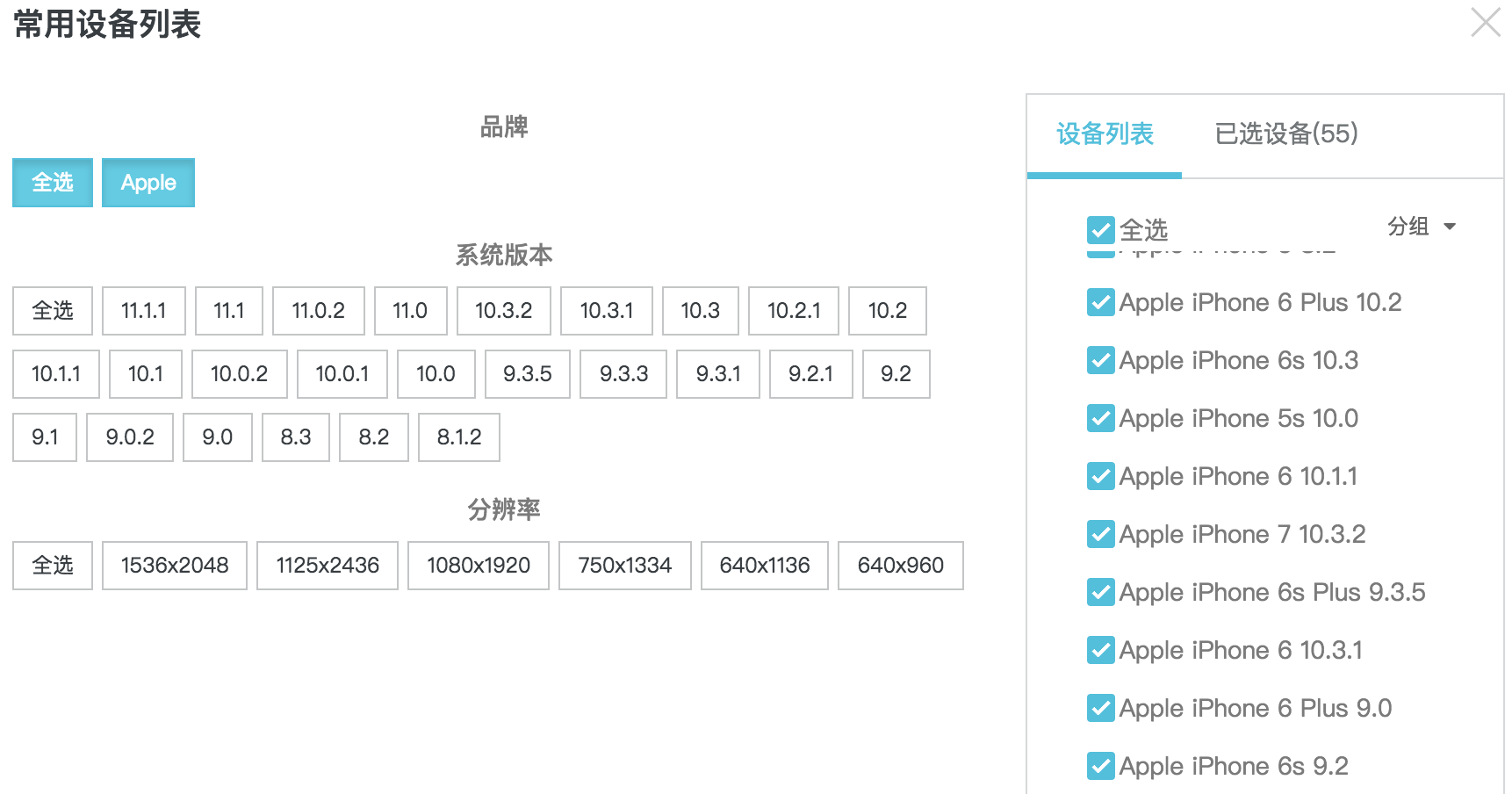
Task: Filter by system version 10.0.1
Action: pyautogui.click(x=342, y=374)
